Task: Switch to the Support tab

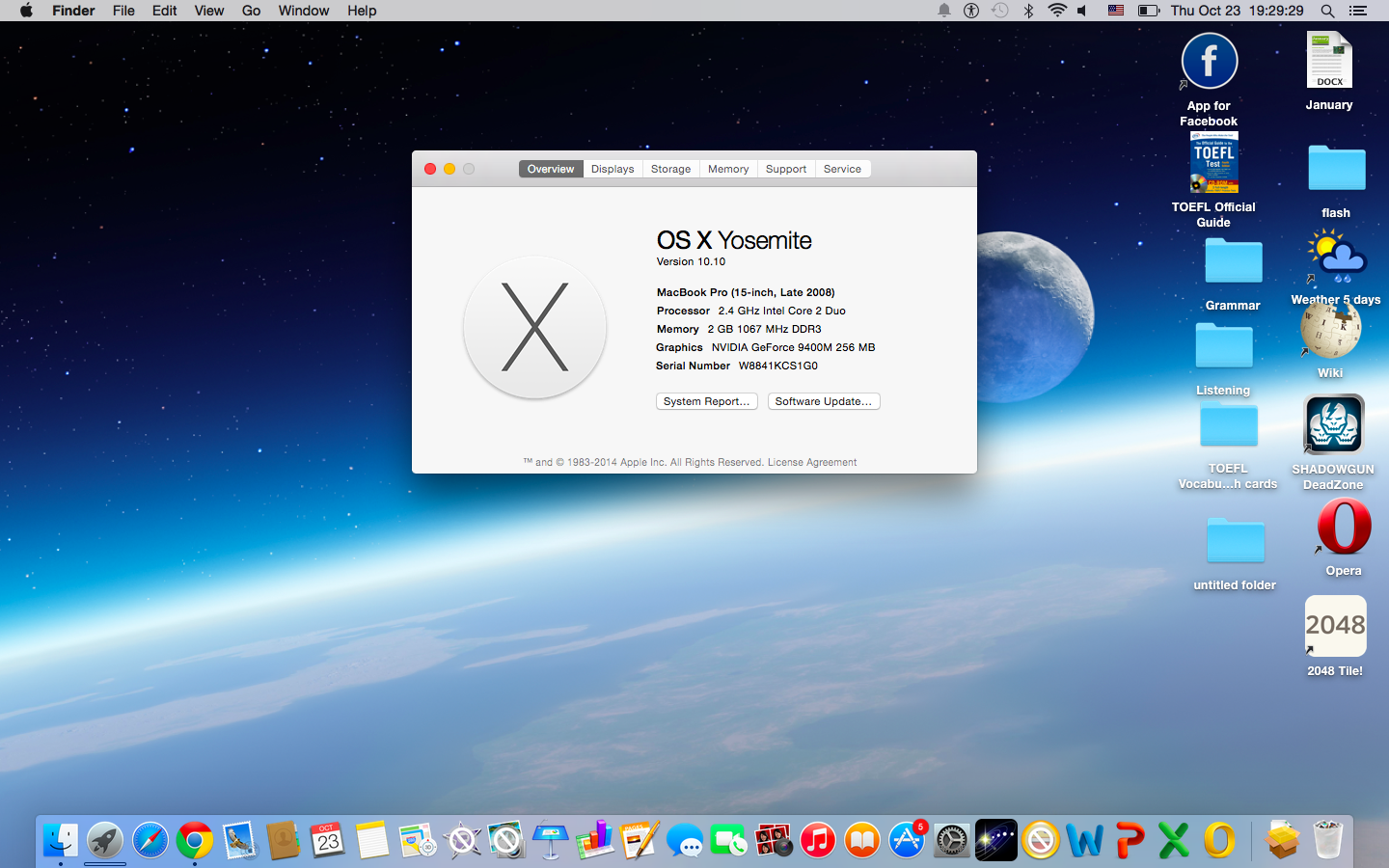Action: pyautogui.click(x=786, y=169)
